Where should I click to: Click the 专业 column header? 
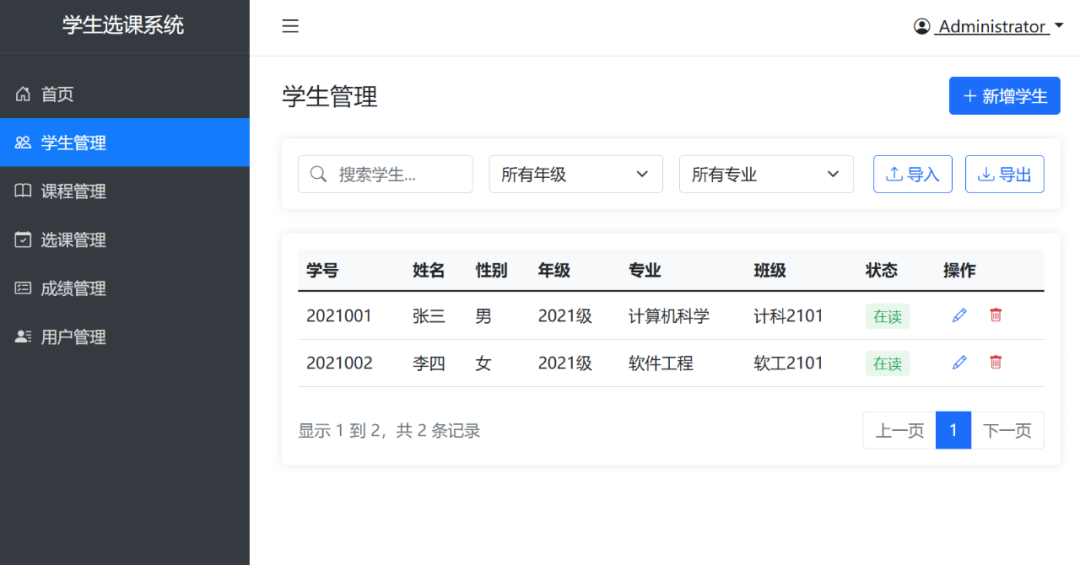[645, 270]
